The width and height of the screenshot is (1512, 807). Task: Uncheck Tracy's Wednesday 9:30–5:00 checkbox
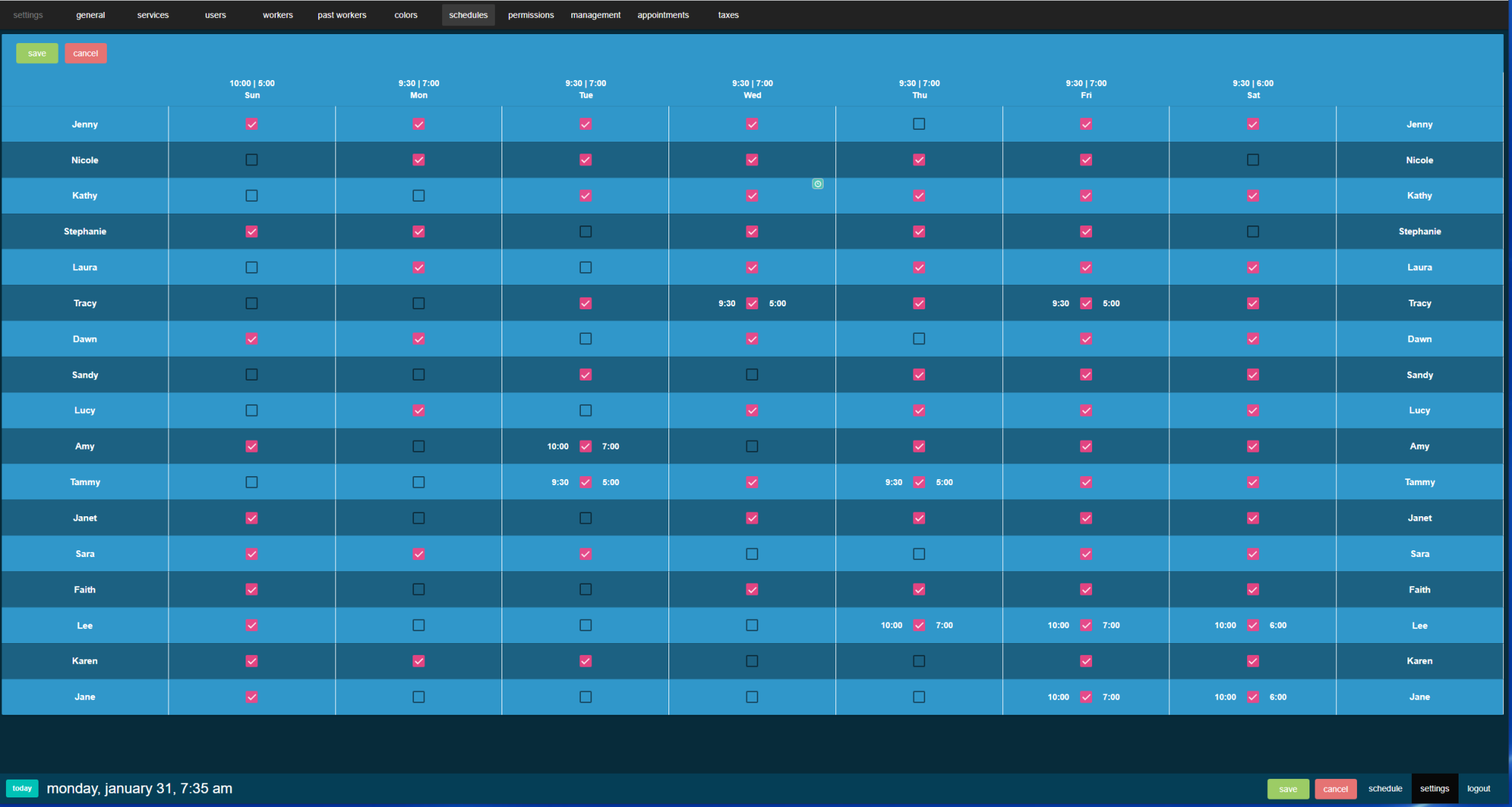[752, 303]
